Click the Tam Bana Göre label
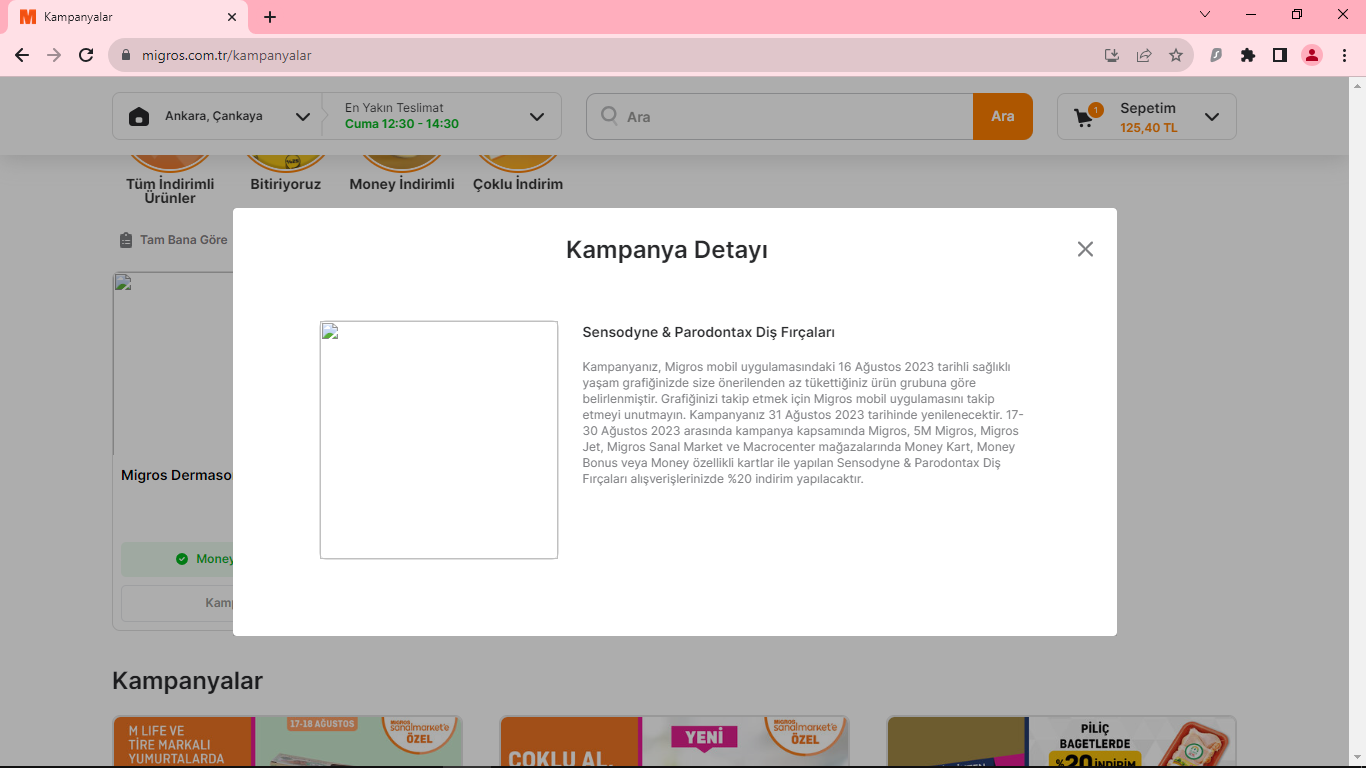 [x=184, y=240]
